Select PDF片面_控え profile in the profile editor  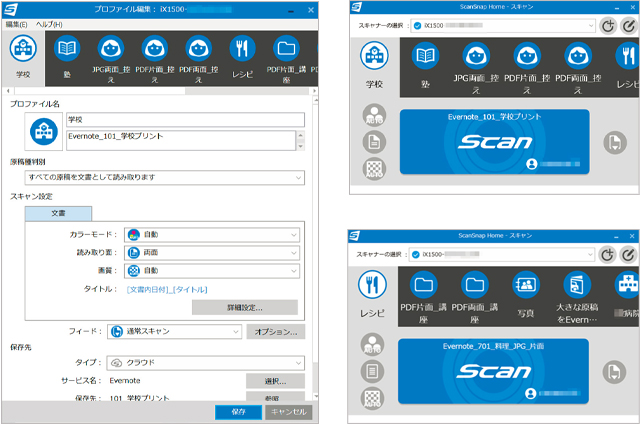point(155,59)
